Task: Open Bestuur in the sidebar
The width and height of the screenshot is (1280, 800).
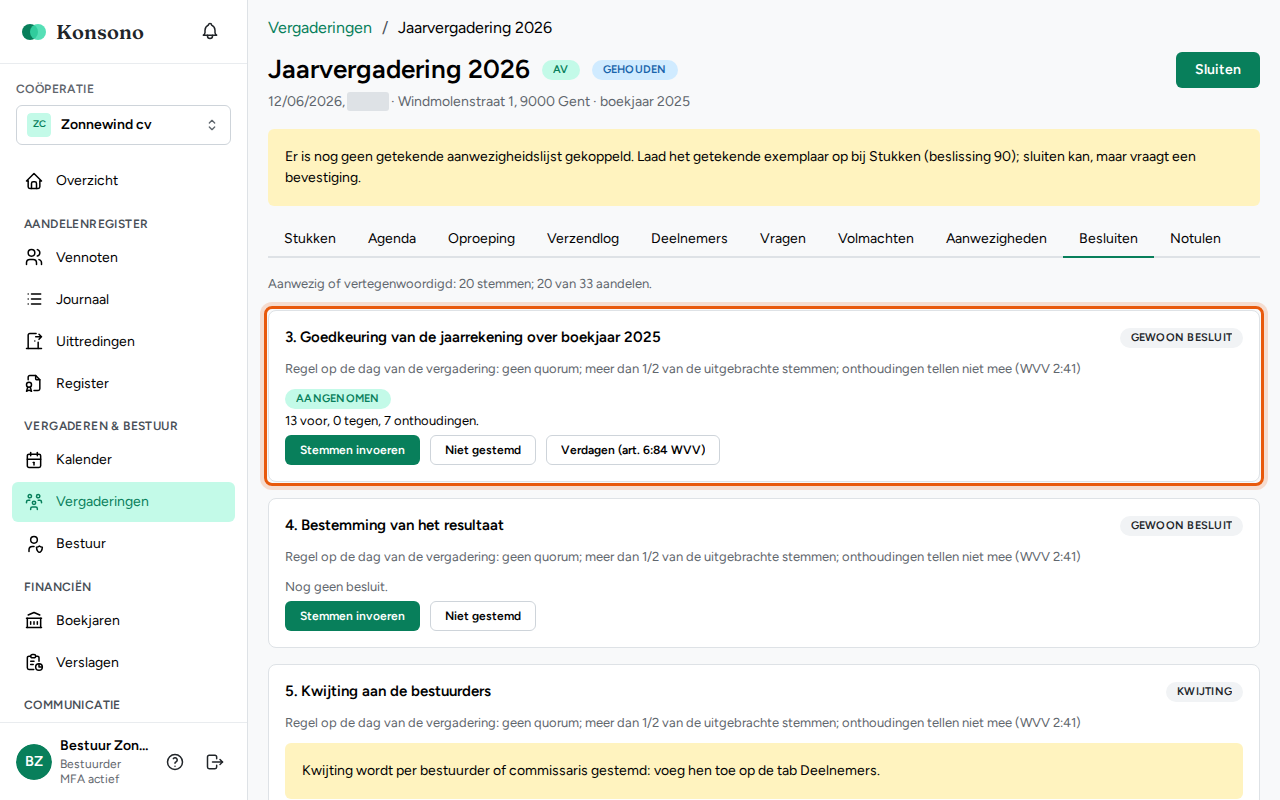Action: point(123,544)
